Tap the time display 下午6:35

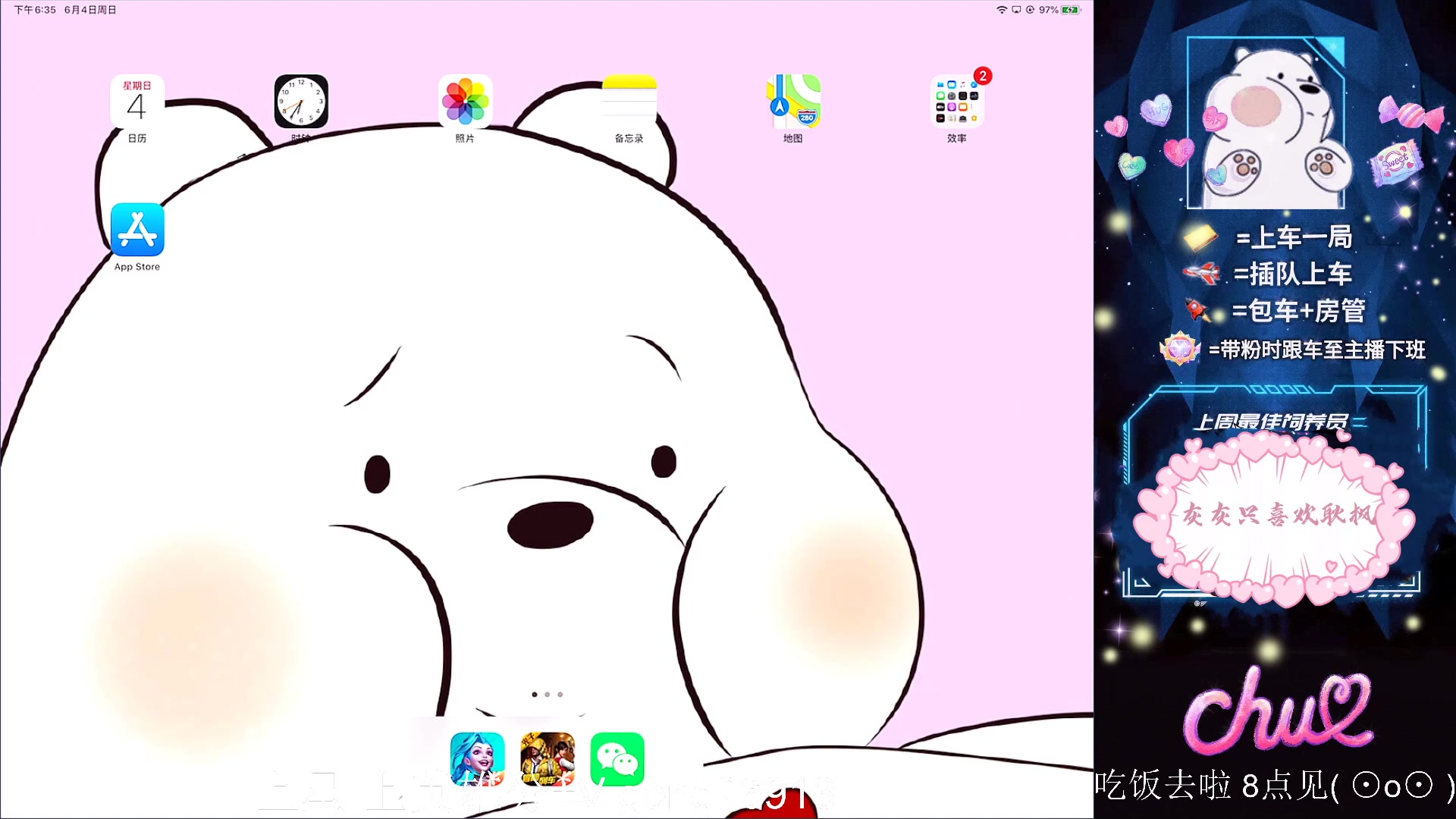coord(35,10)
